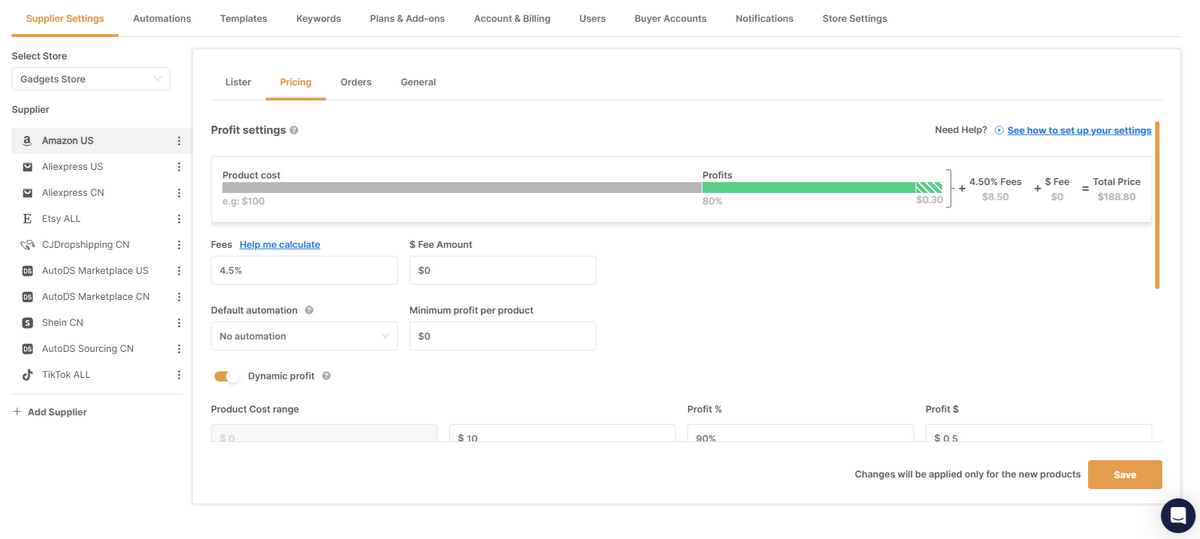The width and height of the screenshot is (1200, 539).
Task: Open the Automations top menu
Action: click(x=162, y=18)
